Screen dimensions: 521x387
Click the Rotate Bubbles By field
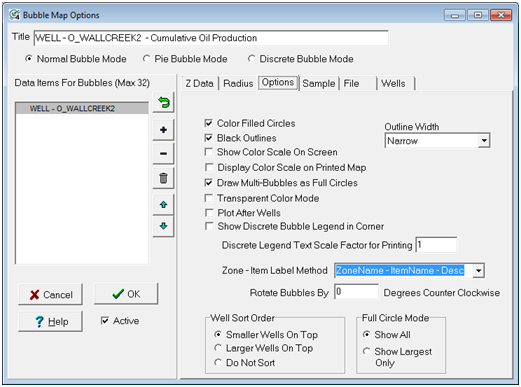tap(356, 292)
